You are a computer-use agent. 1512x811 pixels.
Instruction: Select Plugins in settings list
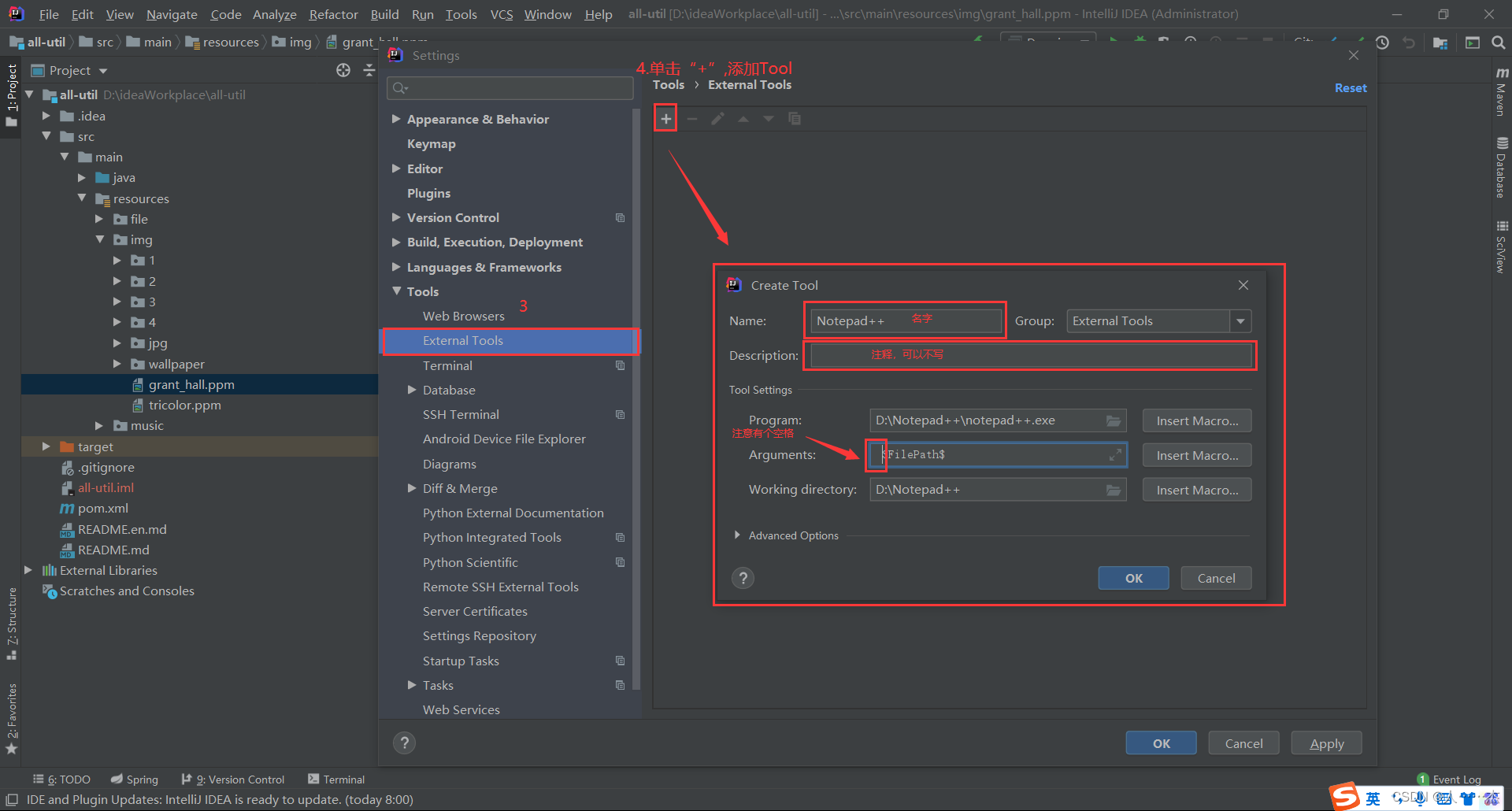pos(428,193)
